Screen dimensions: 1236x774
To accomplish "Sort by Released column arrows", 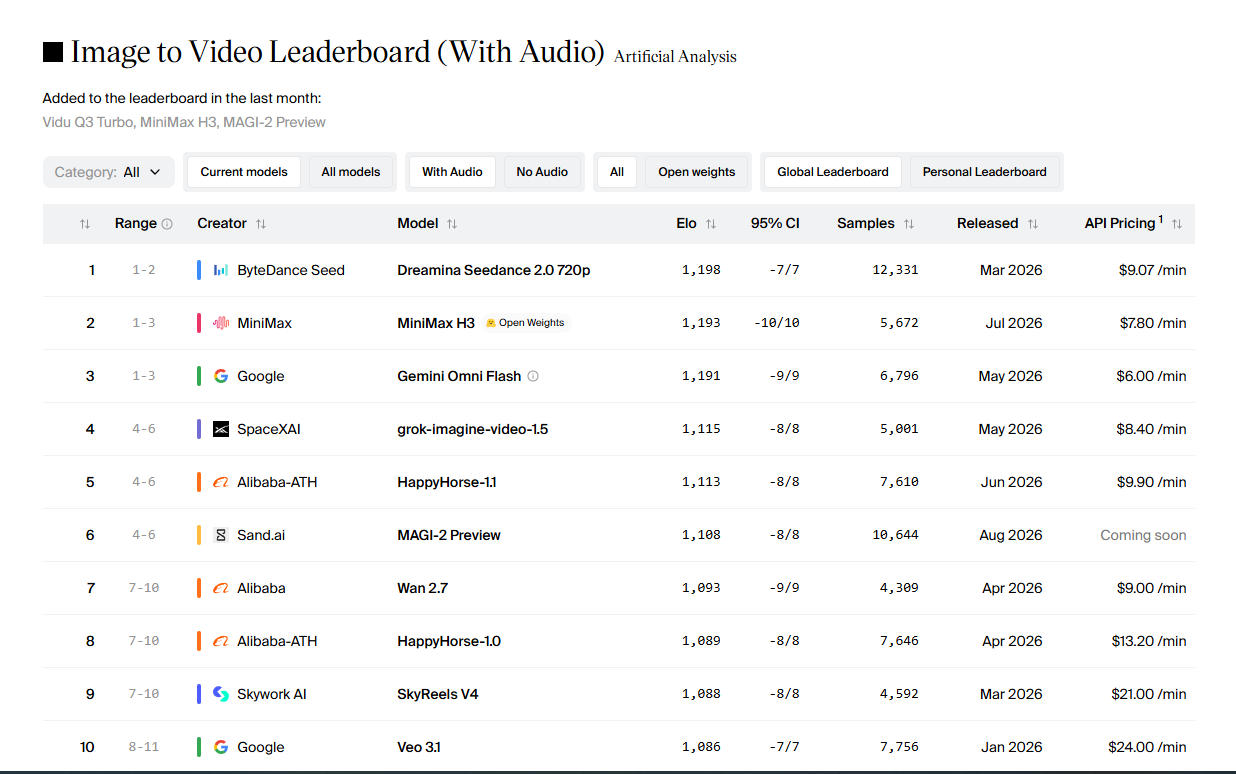I will [x=1033, y=224].
